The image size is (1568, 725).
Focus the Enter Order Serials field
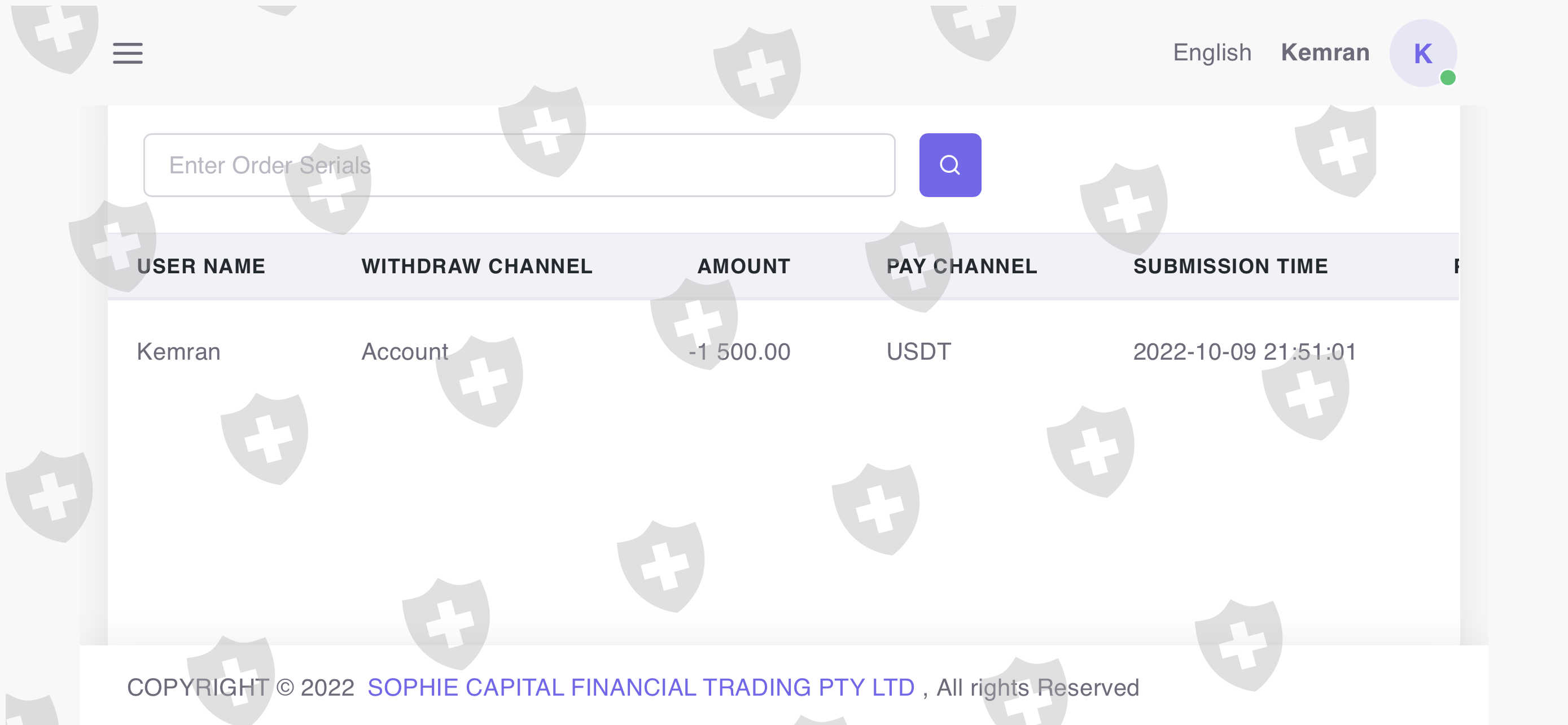[x=519, y=165]
